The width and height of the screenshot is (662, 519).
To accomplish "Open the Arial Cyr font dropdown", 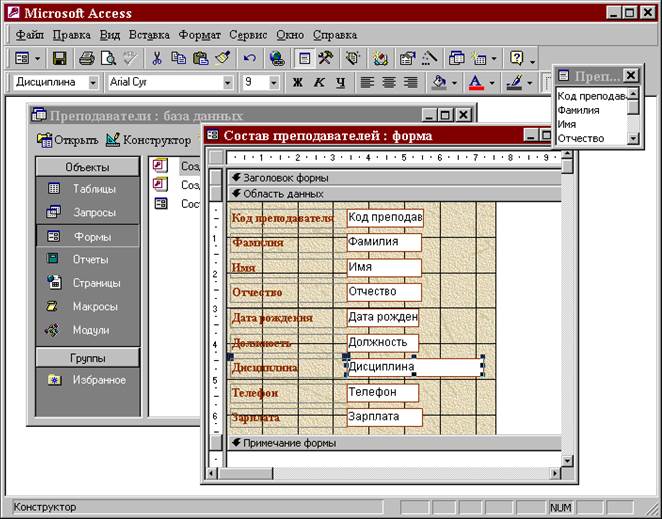I will click(228, 83).
